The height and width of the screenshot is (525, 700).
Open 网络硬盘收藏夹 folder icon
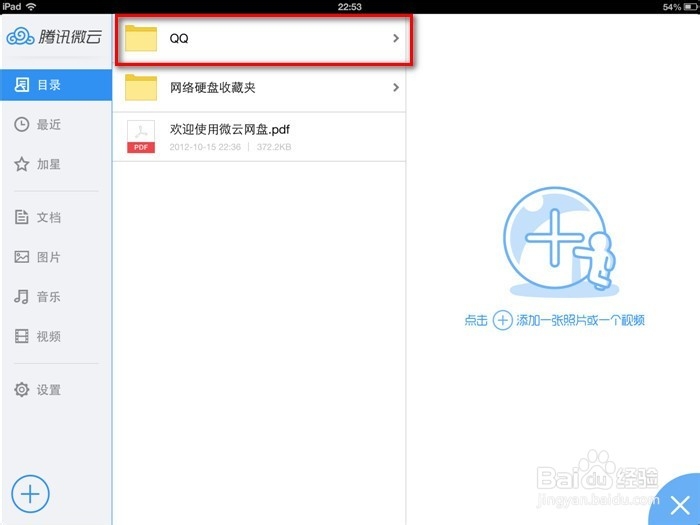pyautogui.click(x=141, y=88)
